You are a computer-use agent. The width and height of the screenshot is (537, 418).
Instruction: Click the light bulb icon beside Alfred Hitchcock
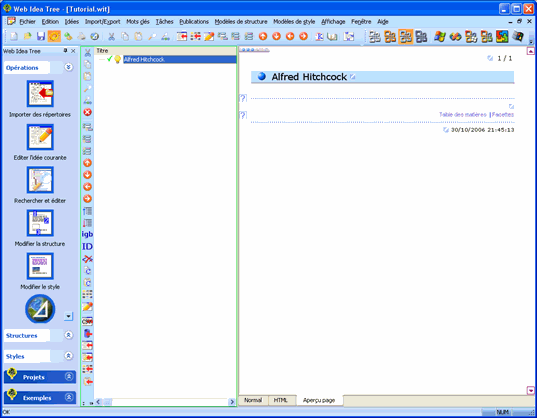117,59
